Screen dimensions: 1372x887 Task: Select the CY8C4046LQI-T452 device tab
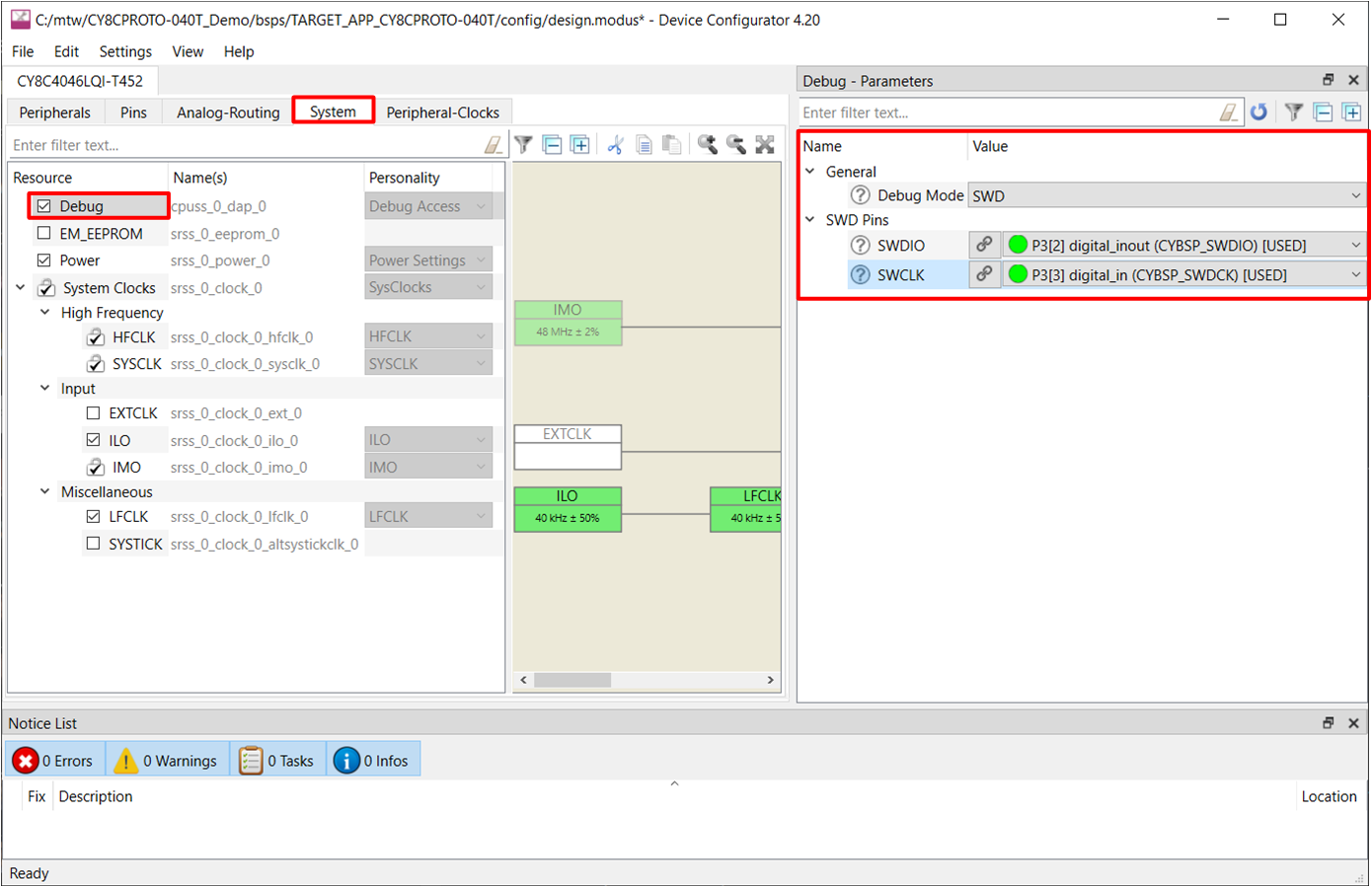click(x=79, y=81)
